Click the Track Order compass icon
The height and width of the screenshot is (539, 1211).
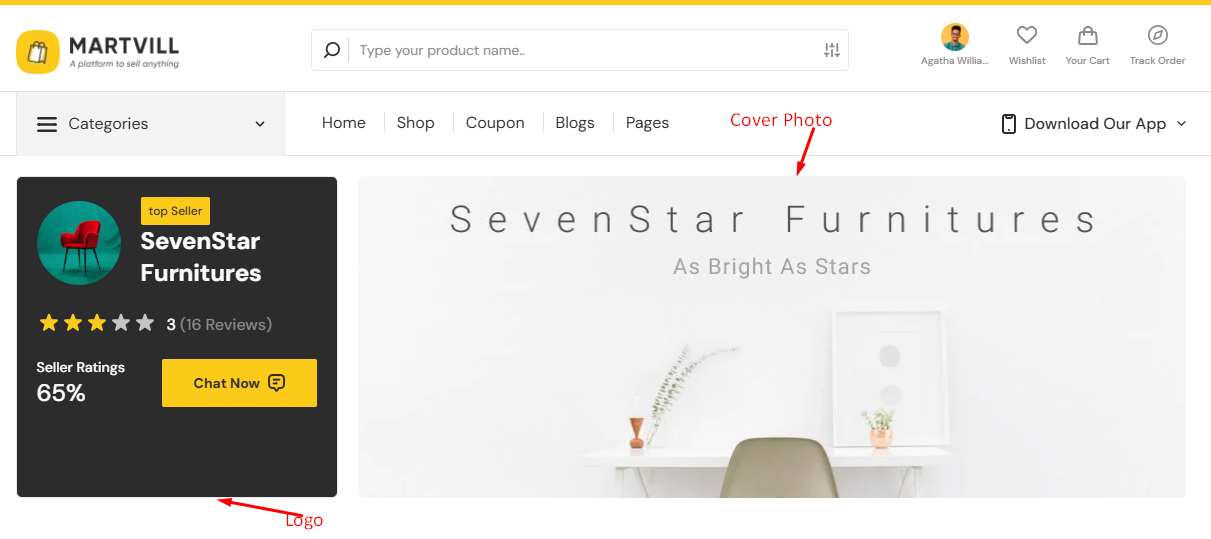(1157, 36)
